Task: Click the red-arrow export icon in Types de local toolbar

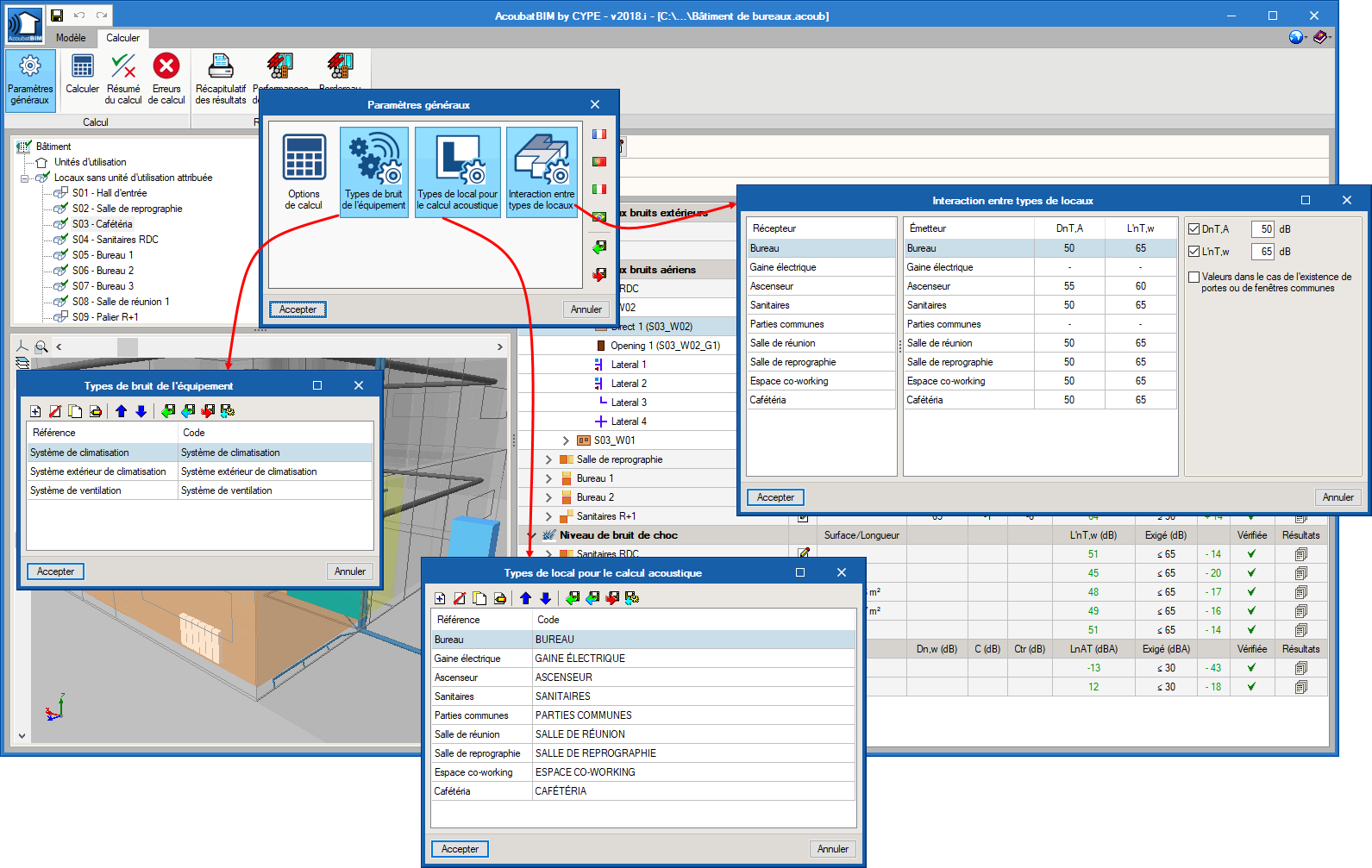Action: click(x=612, y=598)
